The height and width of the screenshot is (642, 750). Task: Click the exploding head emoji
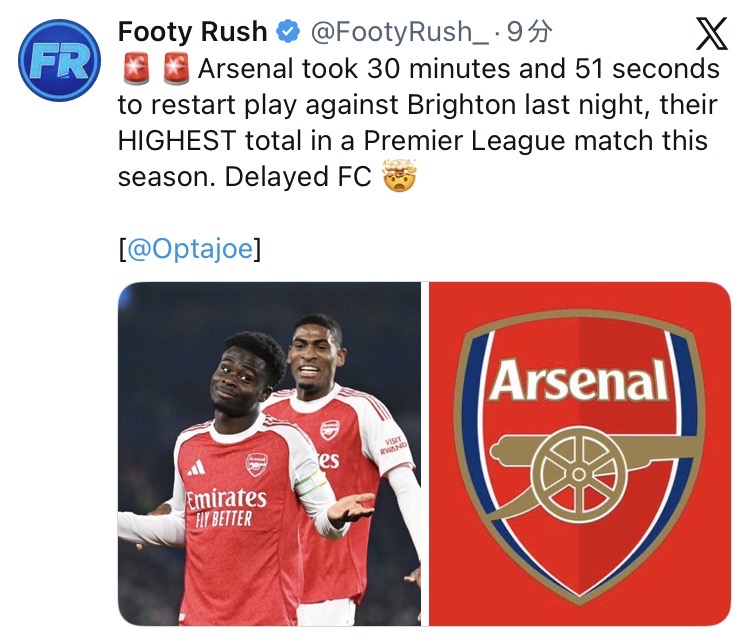pyautogui.click(x=399, y=178)
